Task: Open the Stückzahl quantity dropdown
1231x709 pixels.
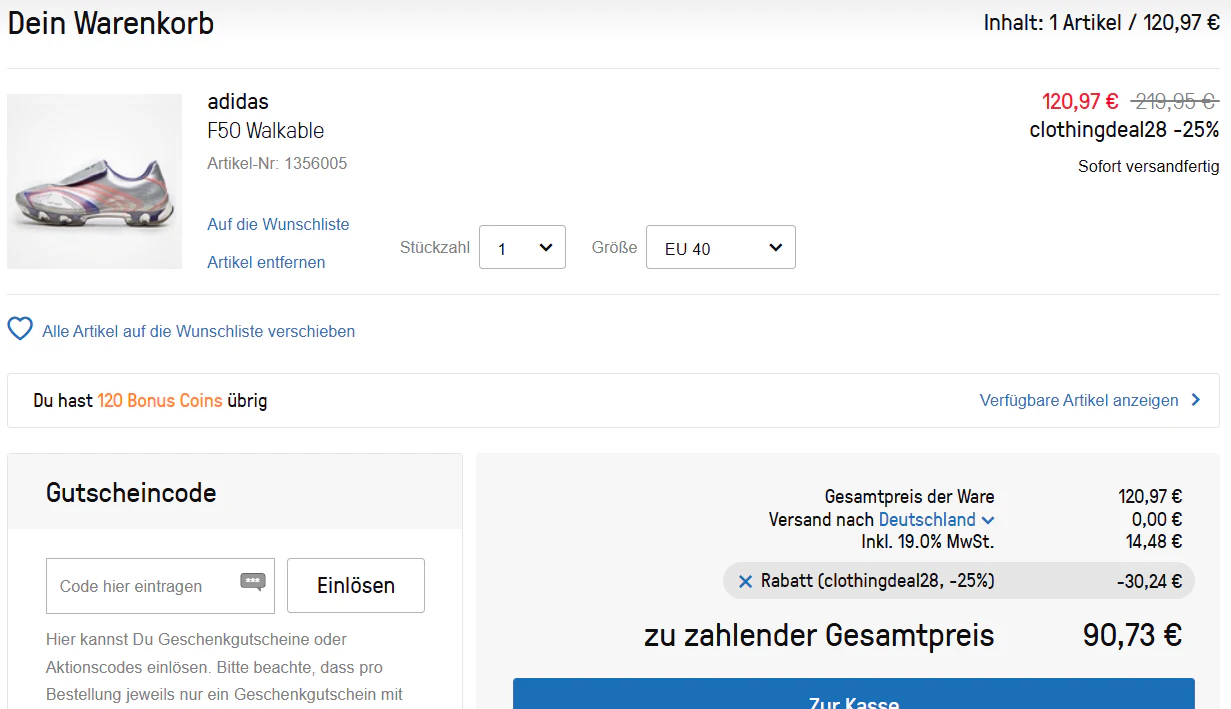Action: pos(522,247)
